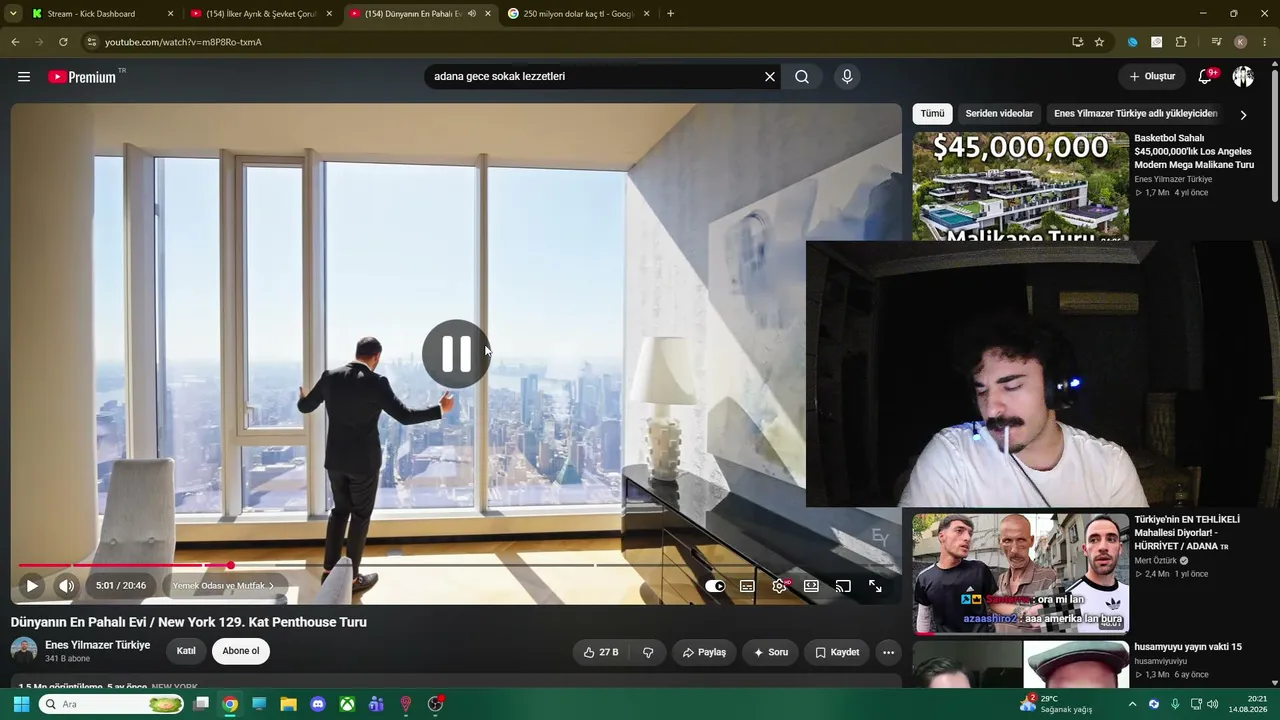Toggle subtitles in the video player
This screenshot has width=1280, height=720.
(747, 586)
